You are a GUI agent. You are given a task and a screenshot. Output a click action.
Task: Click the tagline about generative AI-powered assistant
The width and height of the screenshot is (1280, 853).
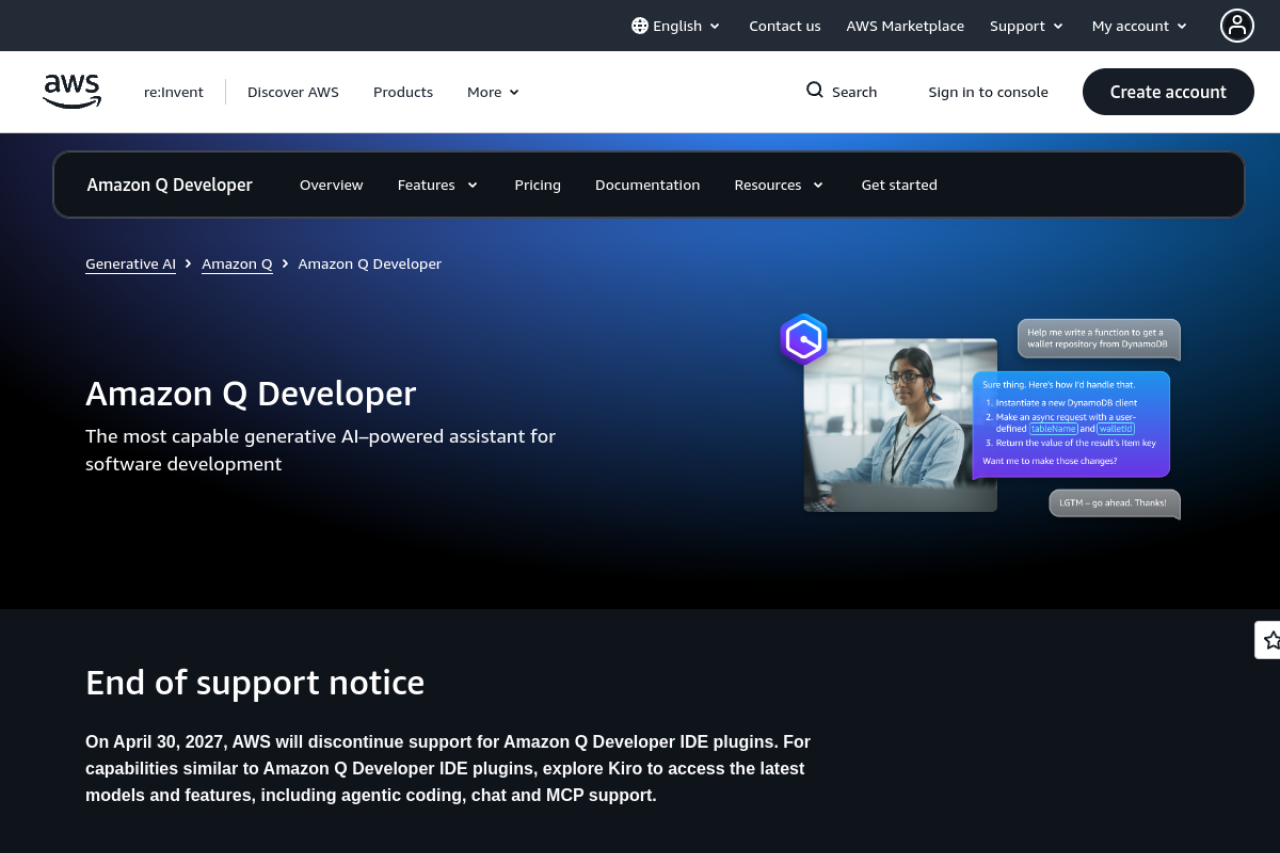320,450
